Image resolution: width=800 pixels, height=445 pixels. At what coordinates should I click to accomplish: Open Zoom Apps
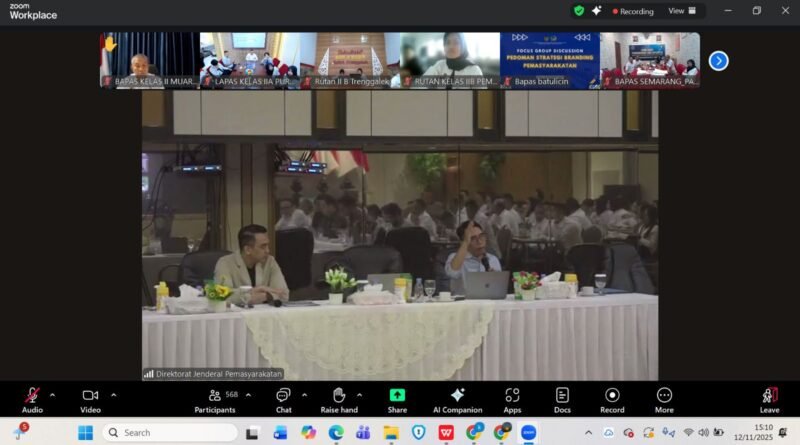512,396
